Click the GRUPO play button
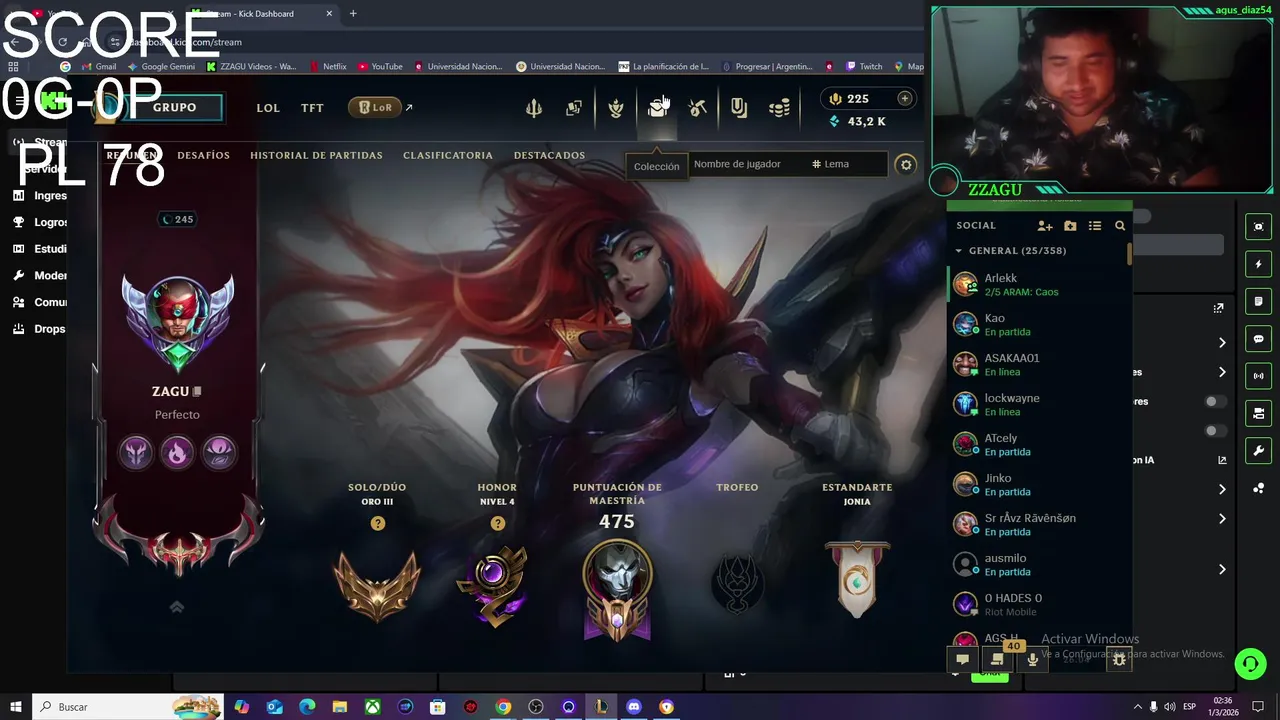1280x720 pixels. (x=175, y=107)
